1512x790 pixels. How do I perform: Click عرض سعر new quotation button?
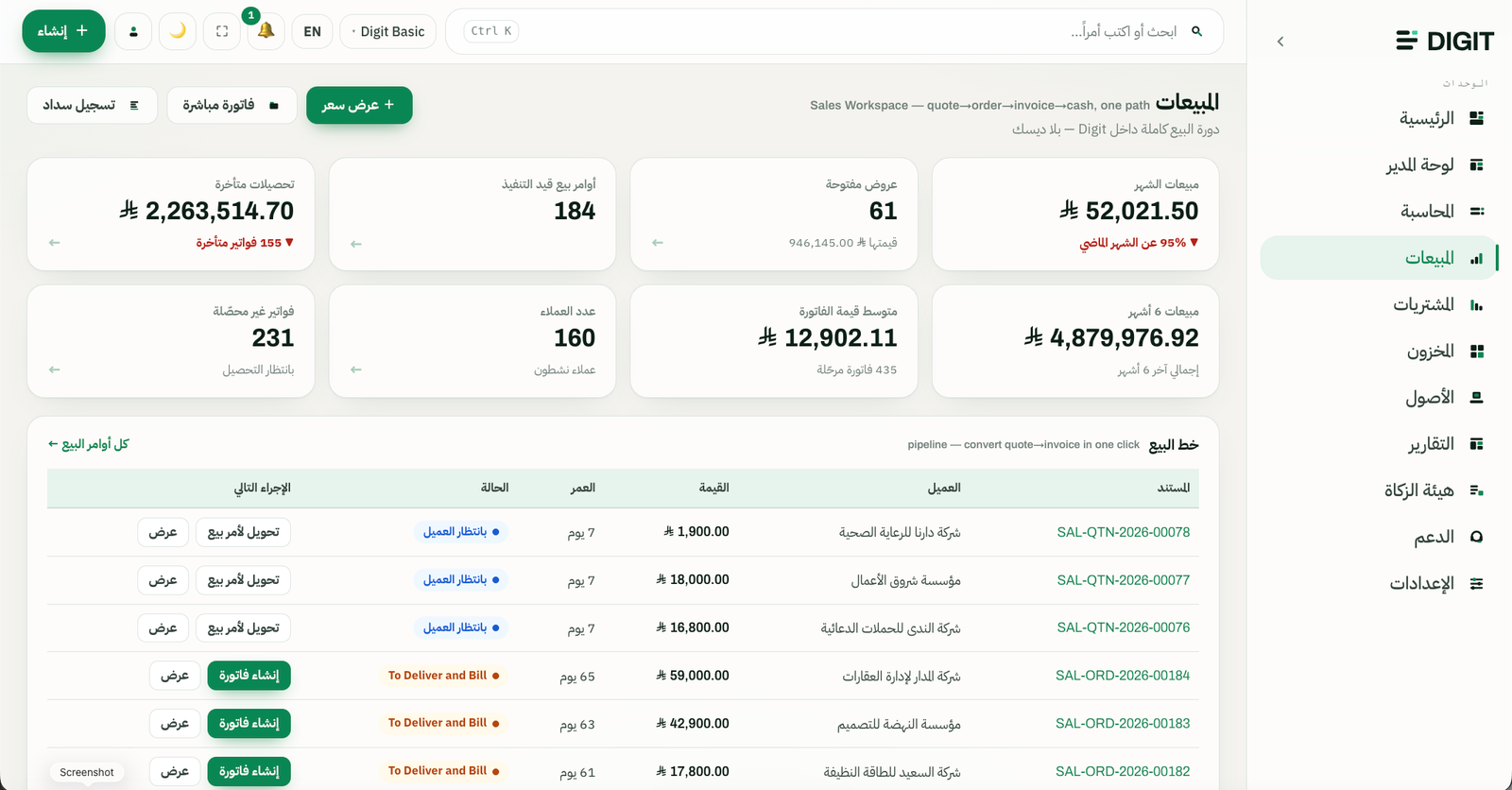[x=359, y=105]
